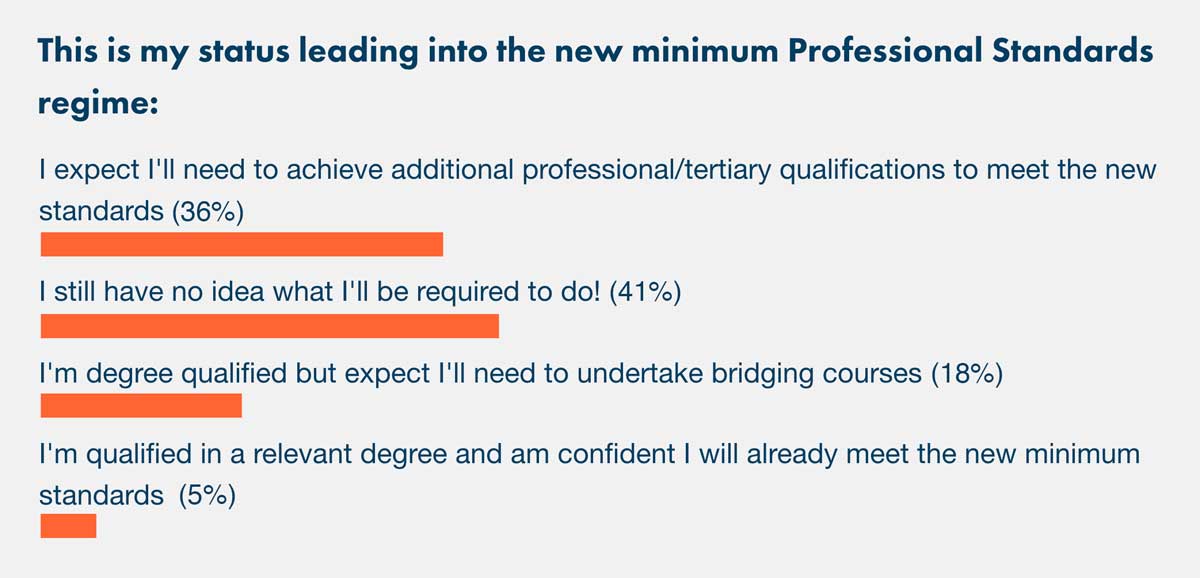Click 'standards' next to the 5% label

(101, 495)
